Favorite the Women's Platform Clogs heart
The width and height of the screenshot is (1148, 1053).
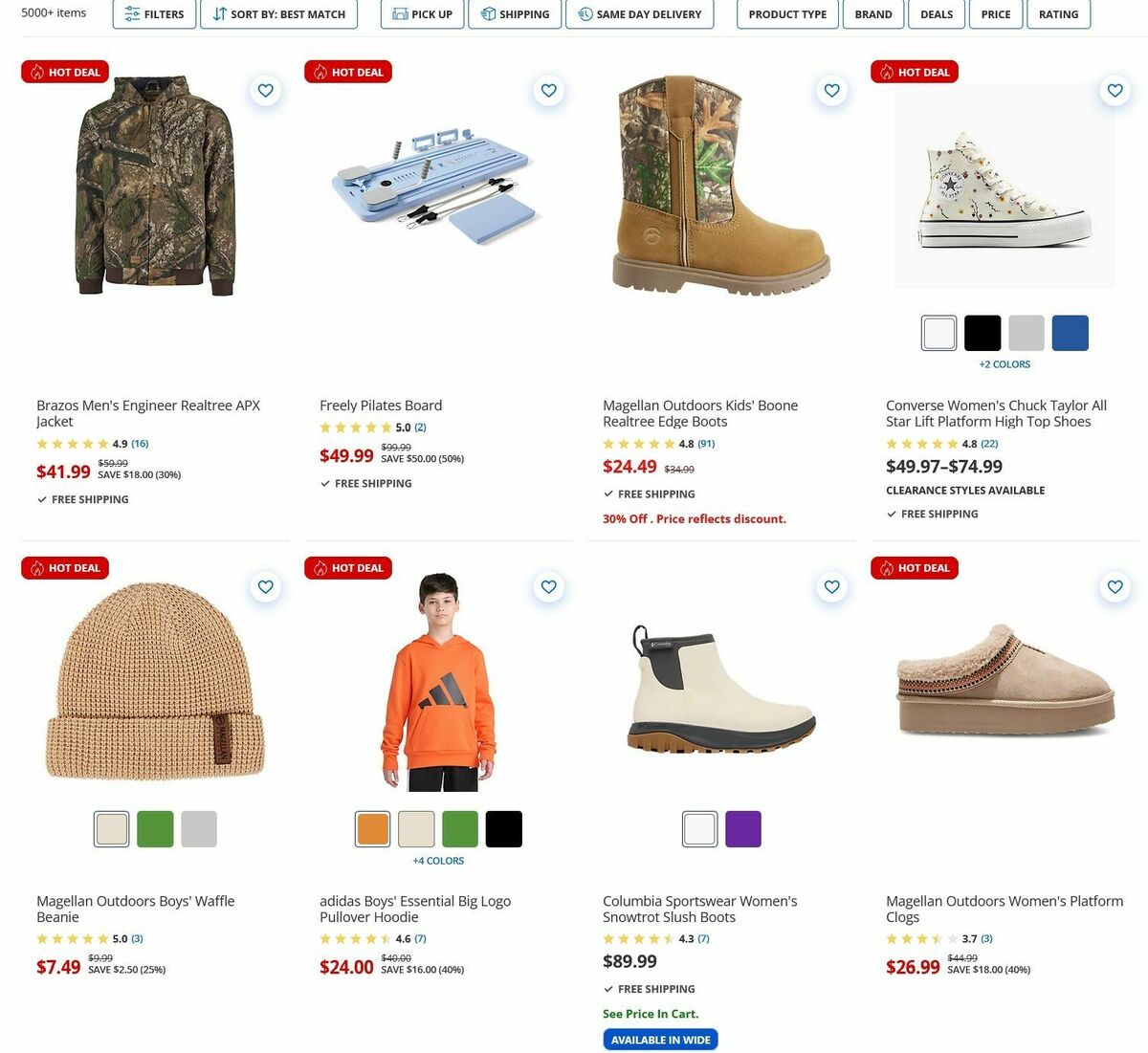[x=1115, y=586]
